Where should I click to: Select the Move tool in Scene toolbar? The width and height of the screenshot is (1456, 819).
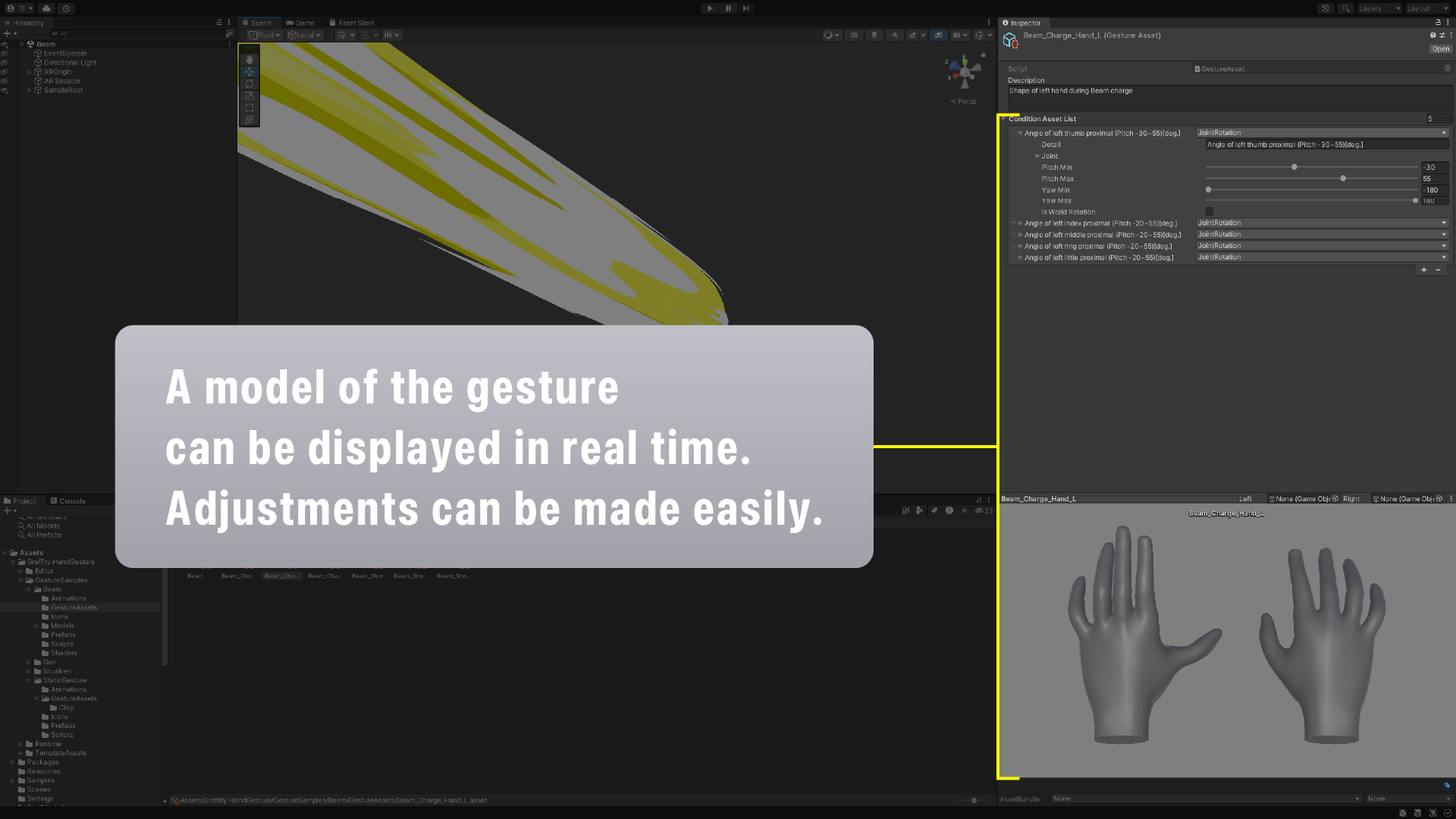click(249, 71)
